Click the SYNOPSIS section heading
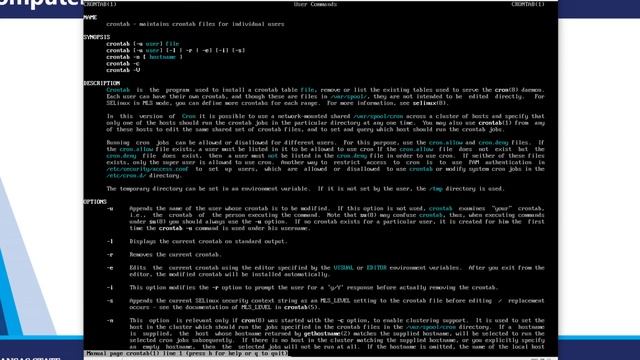 pyautogui.click(x=97, y=37)
